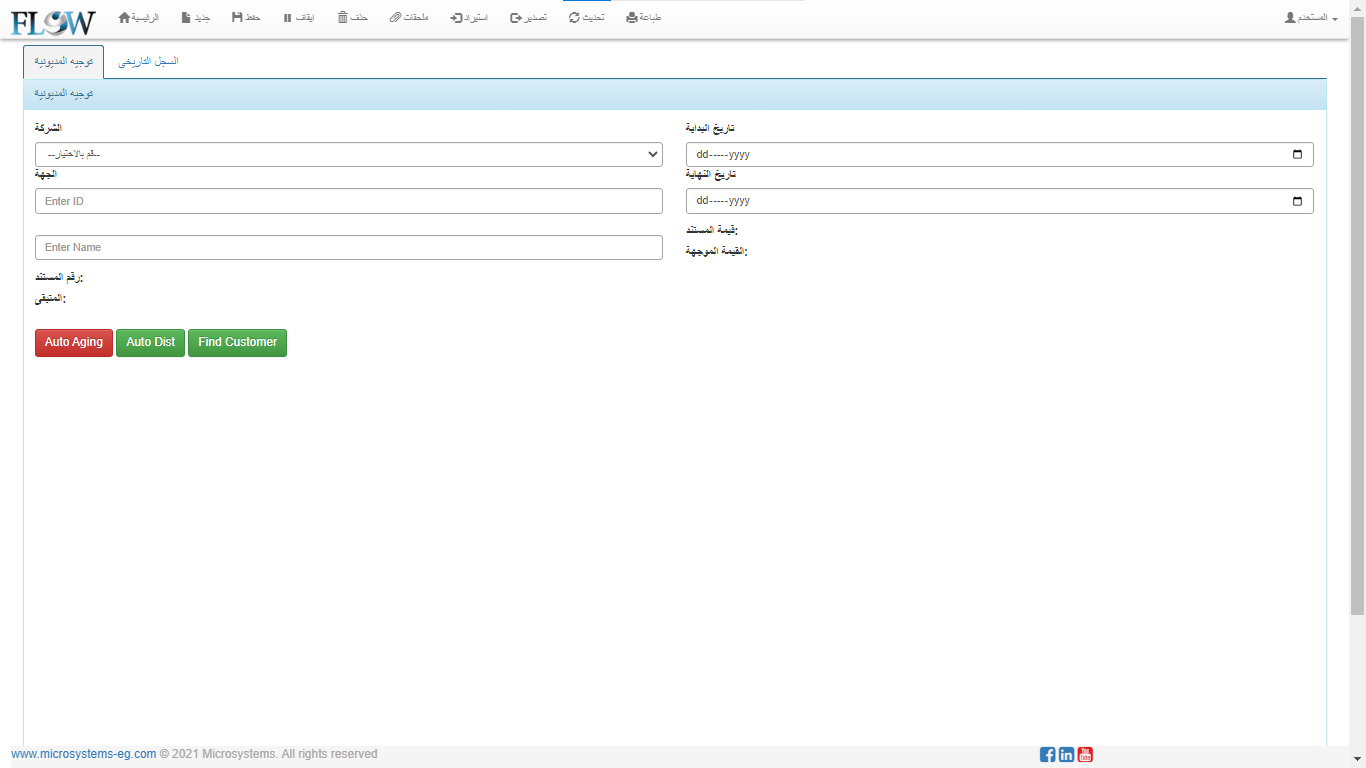The image size is (1366, 768).
Task: Open the YouTube link in the footer
Action: click(x=1085, y=755)
